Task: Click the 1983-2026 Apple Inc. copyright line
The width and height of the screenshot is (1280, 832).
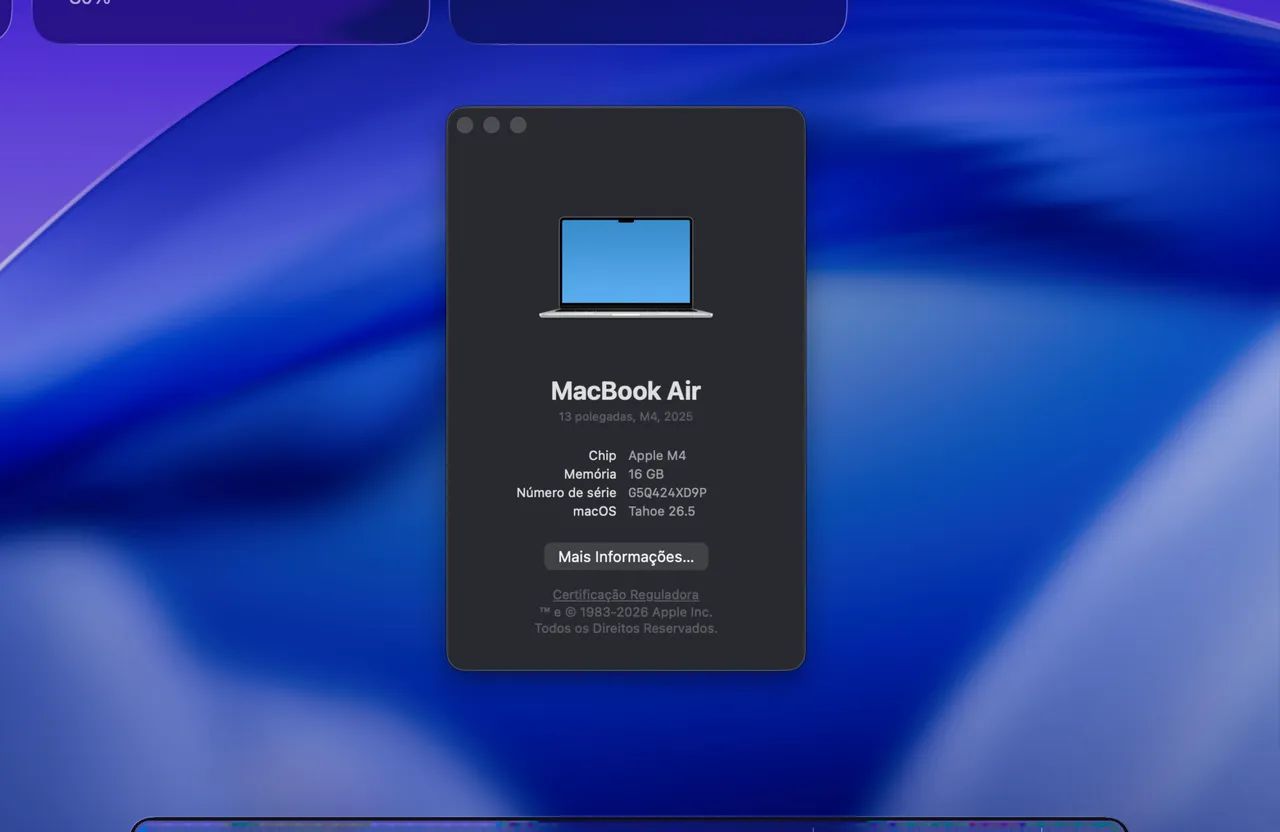Action: click(626, 612)
